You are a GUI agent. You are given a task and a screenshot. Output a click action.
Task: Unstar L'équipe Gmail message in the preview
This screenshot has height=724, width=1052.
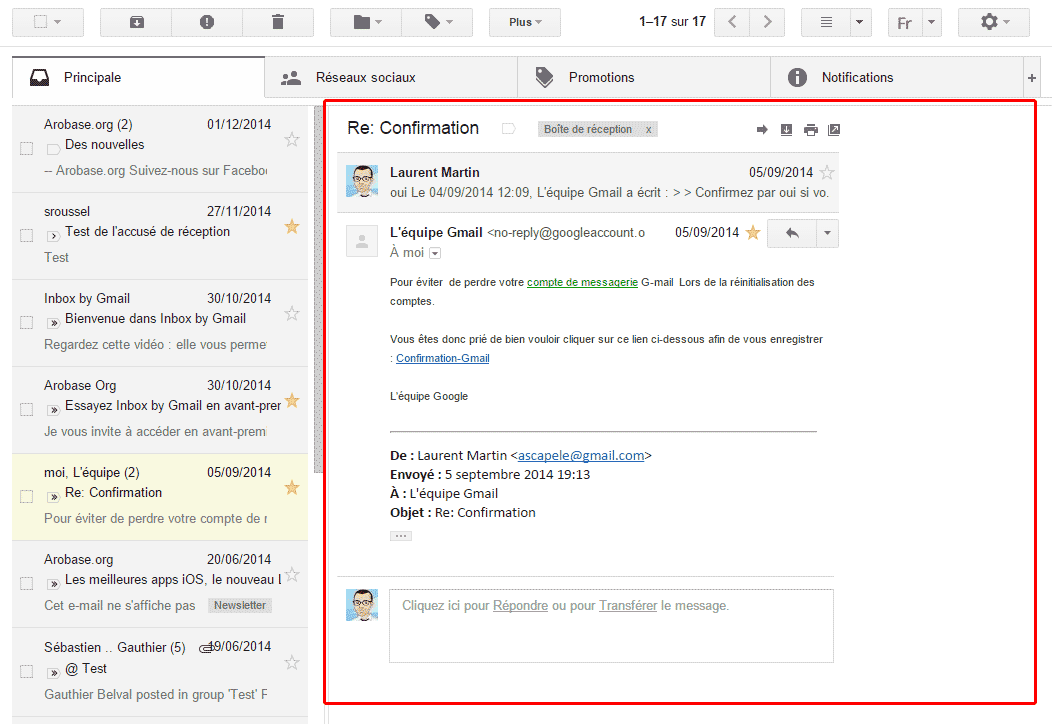pyautogui.click(x=753, y=232)
